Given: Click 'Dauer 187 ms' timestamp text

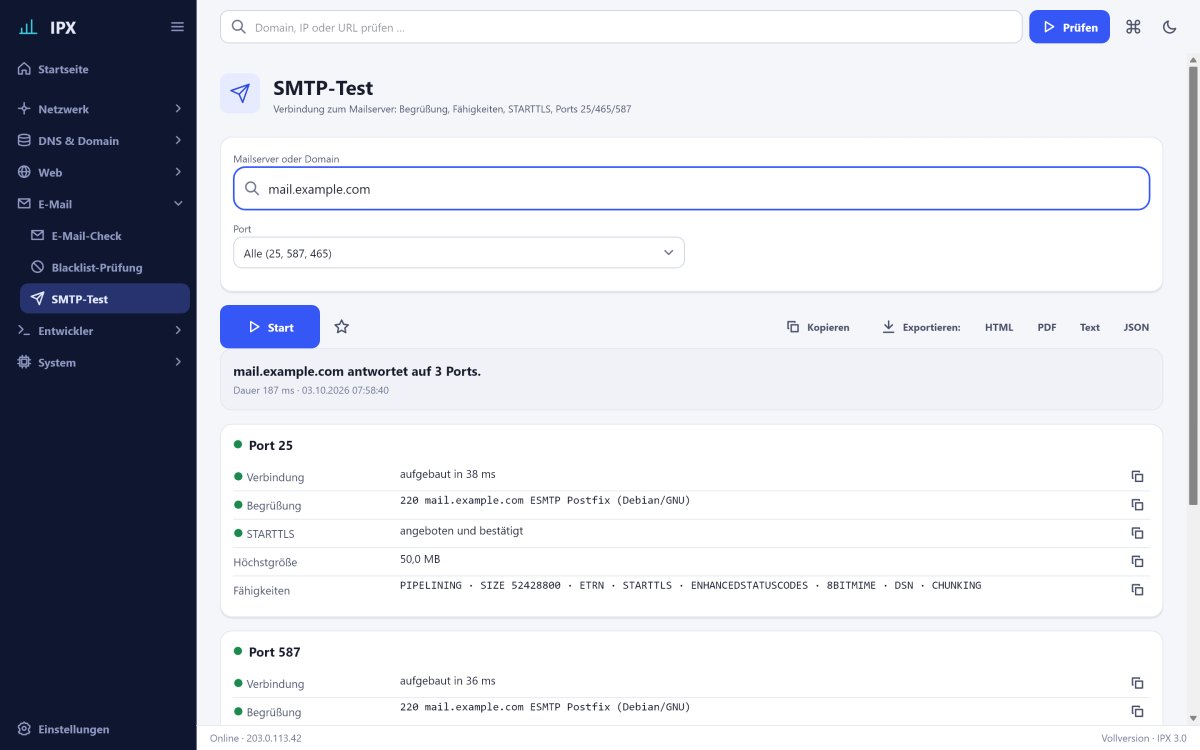Looking at the screenshot, I should coord(311,390).
